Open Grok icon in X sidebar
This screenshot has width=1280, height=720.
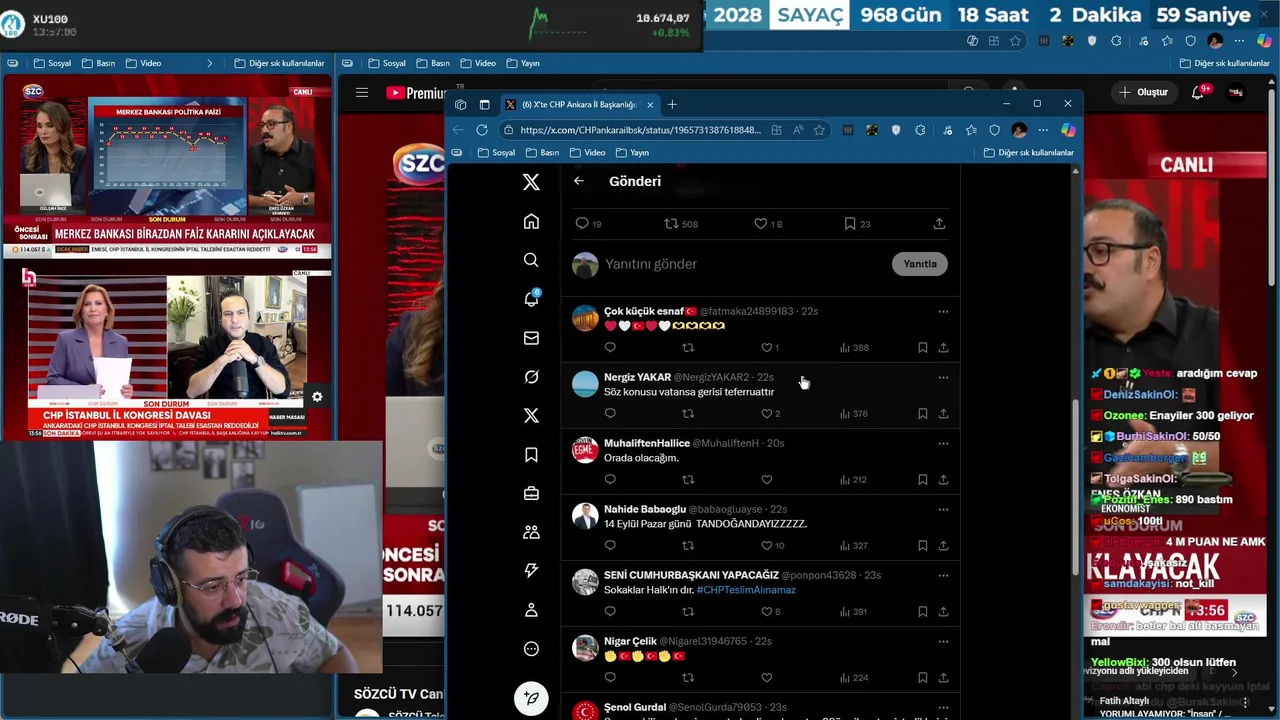pos(531,377)
